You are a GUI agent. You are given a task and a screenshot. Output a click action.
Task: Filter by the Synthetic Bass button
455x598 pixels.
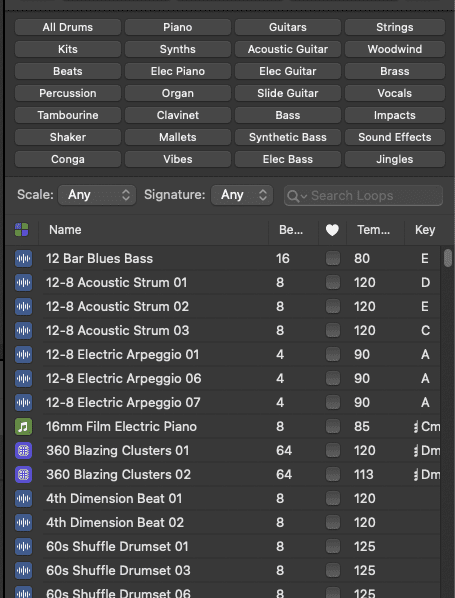click(x=288, y=137)
